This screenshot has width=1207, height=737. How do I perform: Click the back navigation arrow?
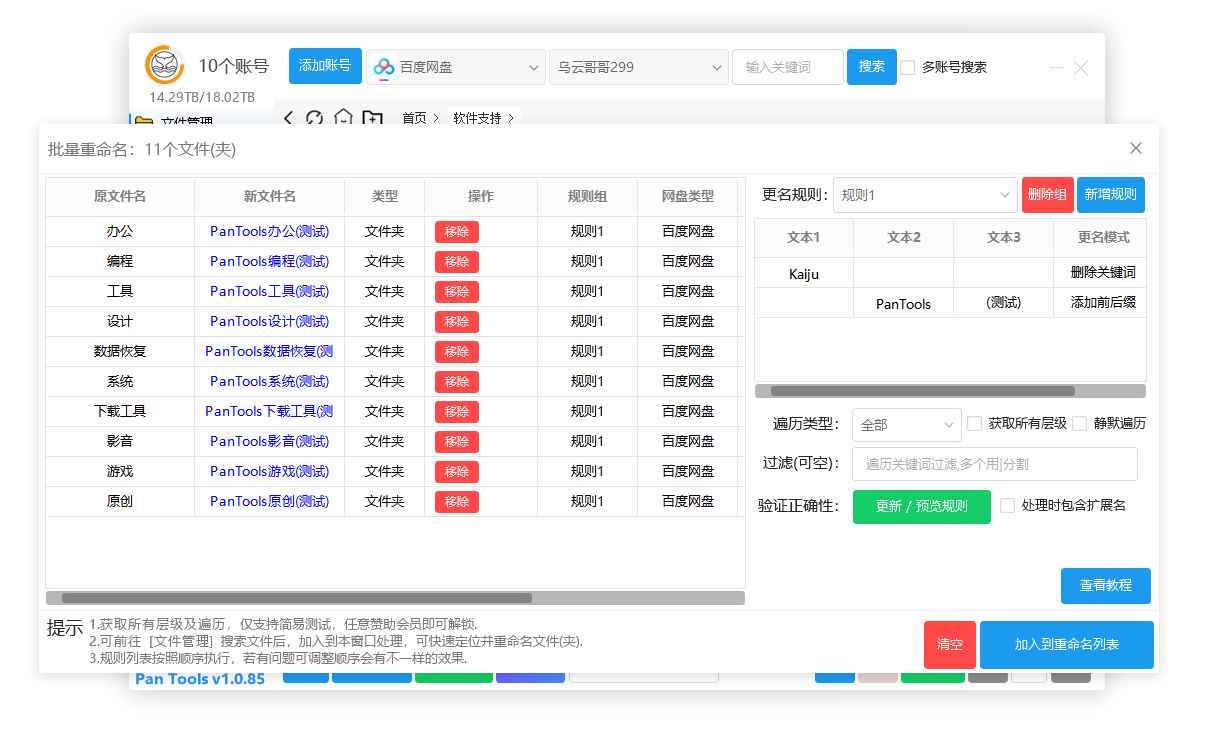[x=288, y=118]
